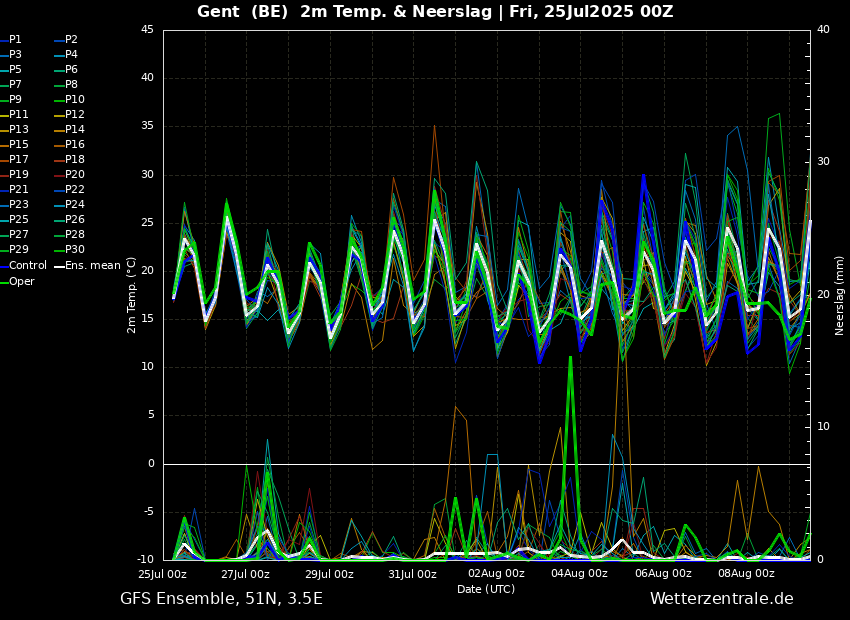This screenshot has height=620, width=850.
Task: Select the Oper run legend entry
Action: point(22,281)
